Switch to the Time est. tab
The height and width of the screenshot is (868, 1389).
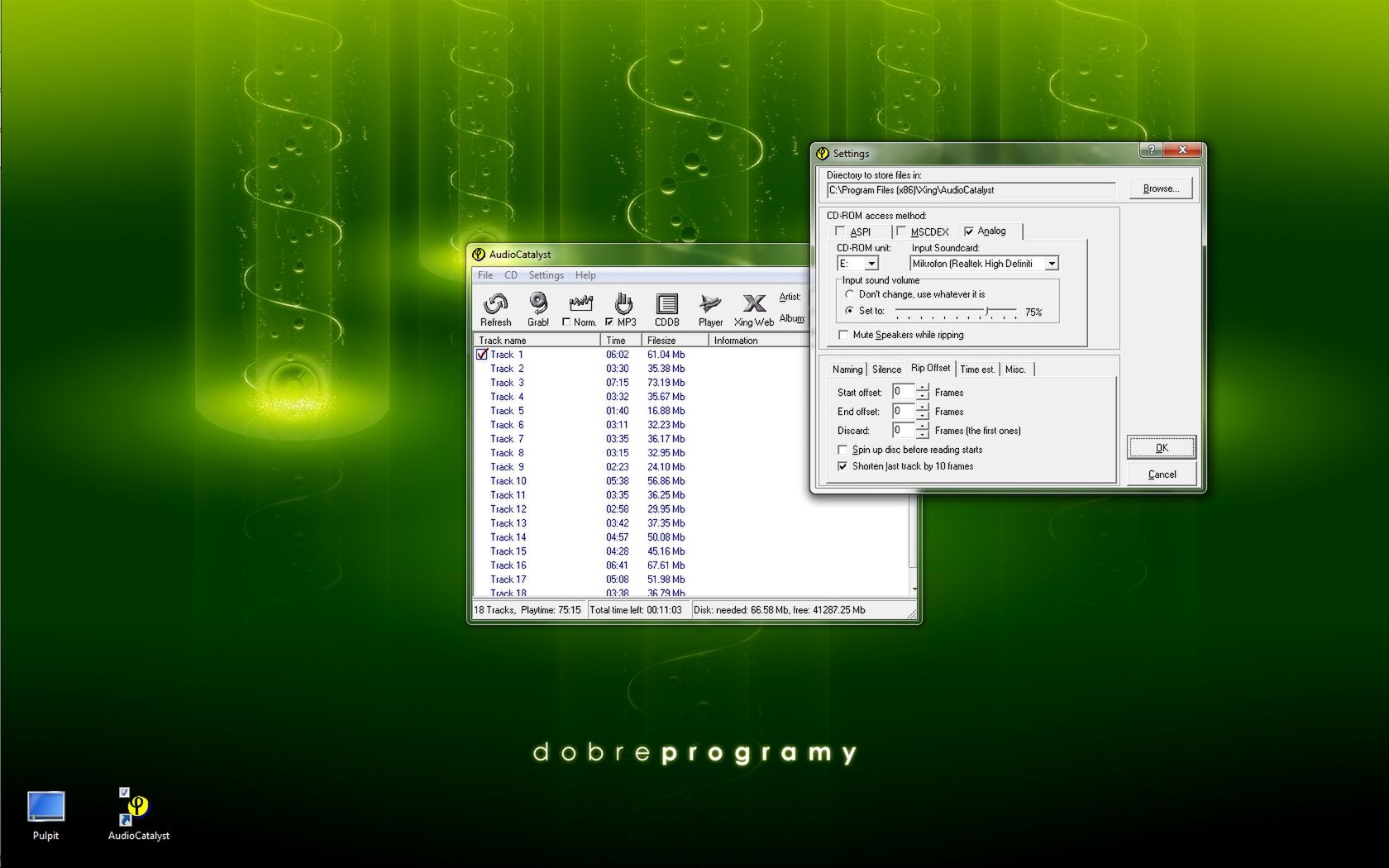pos(977,370)
